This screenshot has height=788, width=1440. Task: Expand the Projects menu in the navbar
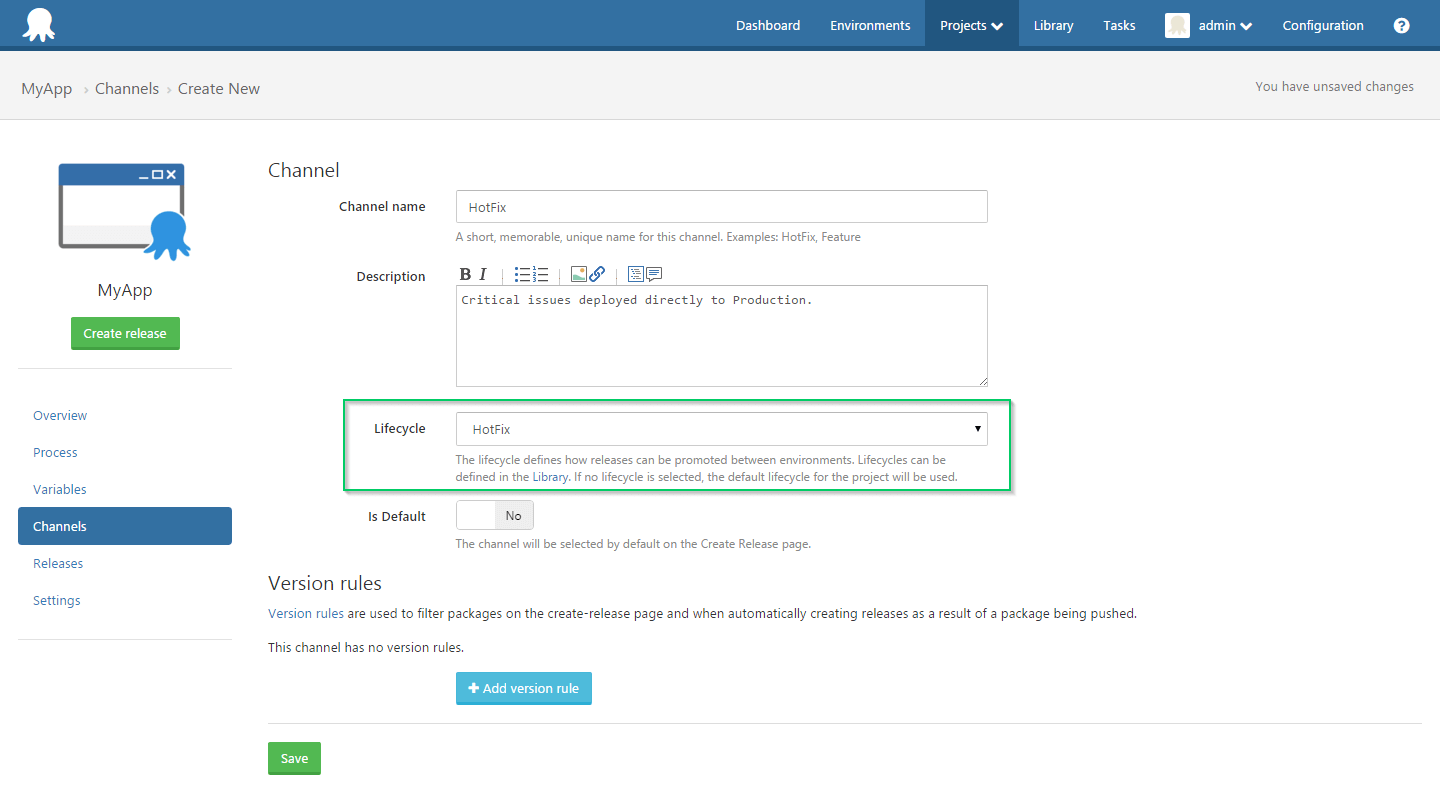click(x=971, y=26)
